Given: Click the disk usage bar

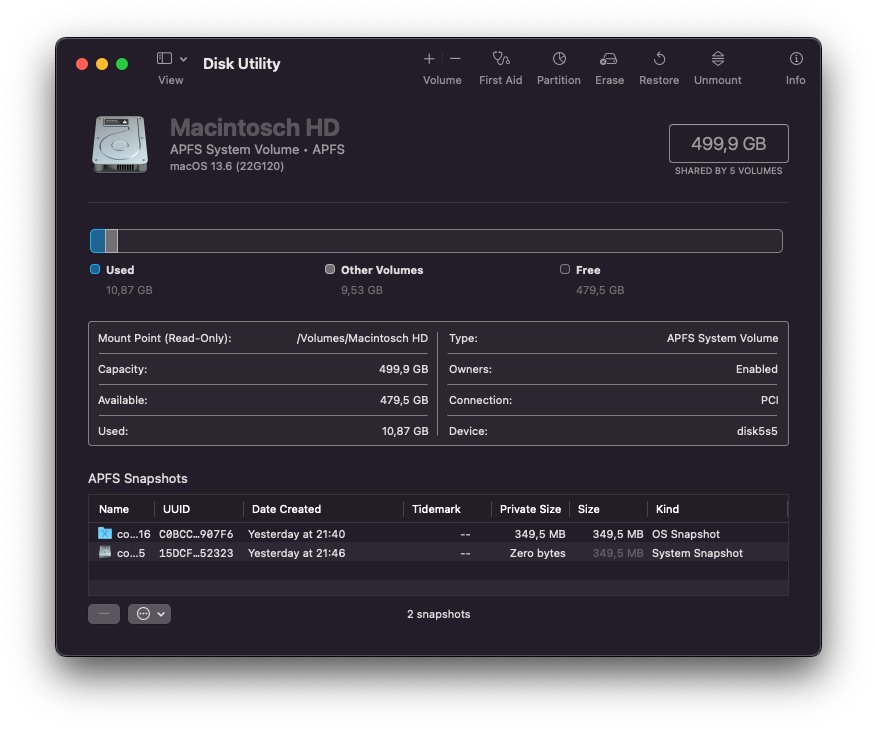Looking at the screenshot, I should pyautogui.click(x=436, y=241).
